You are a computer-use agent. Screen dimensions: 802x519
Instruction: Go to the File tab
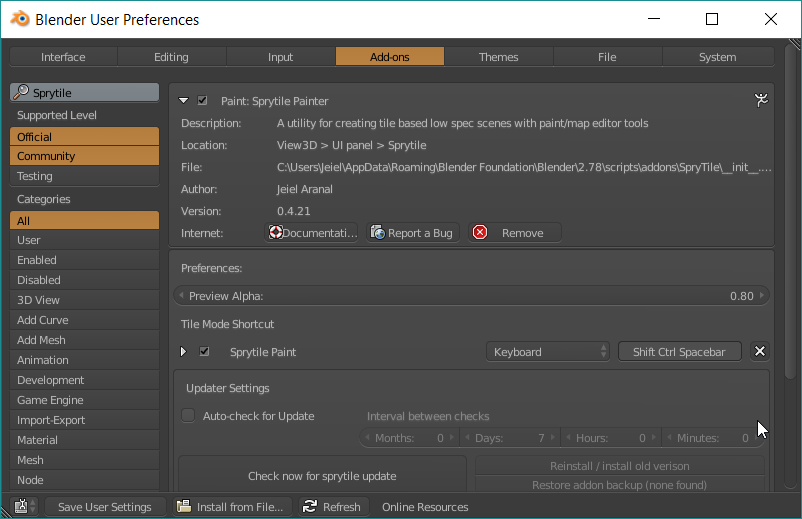pos(607,57)
